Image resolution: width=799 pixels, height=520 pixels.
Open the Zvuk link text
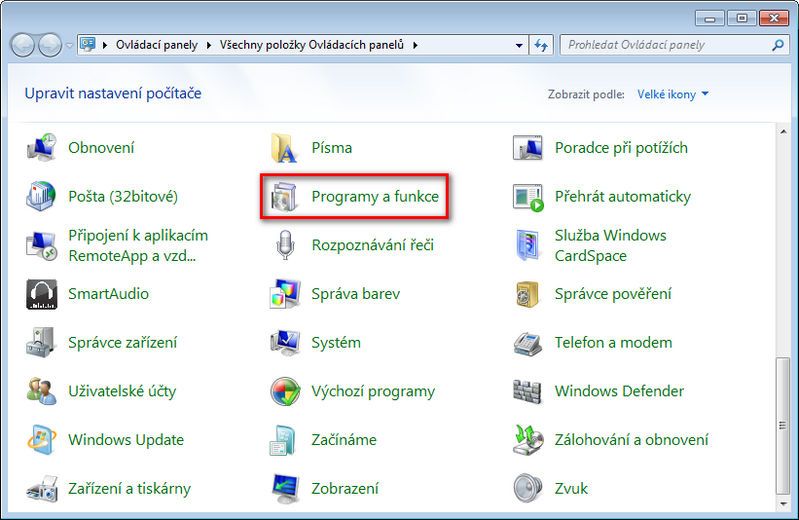571,488
